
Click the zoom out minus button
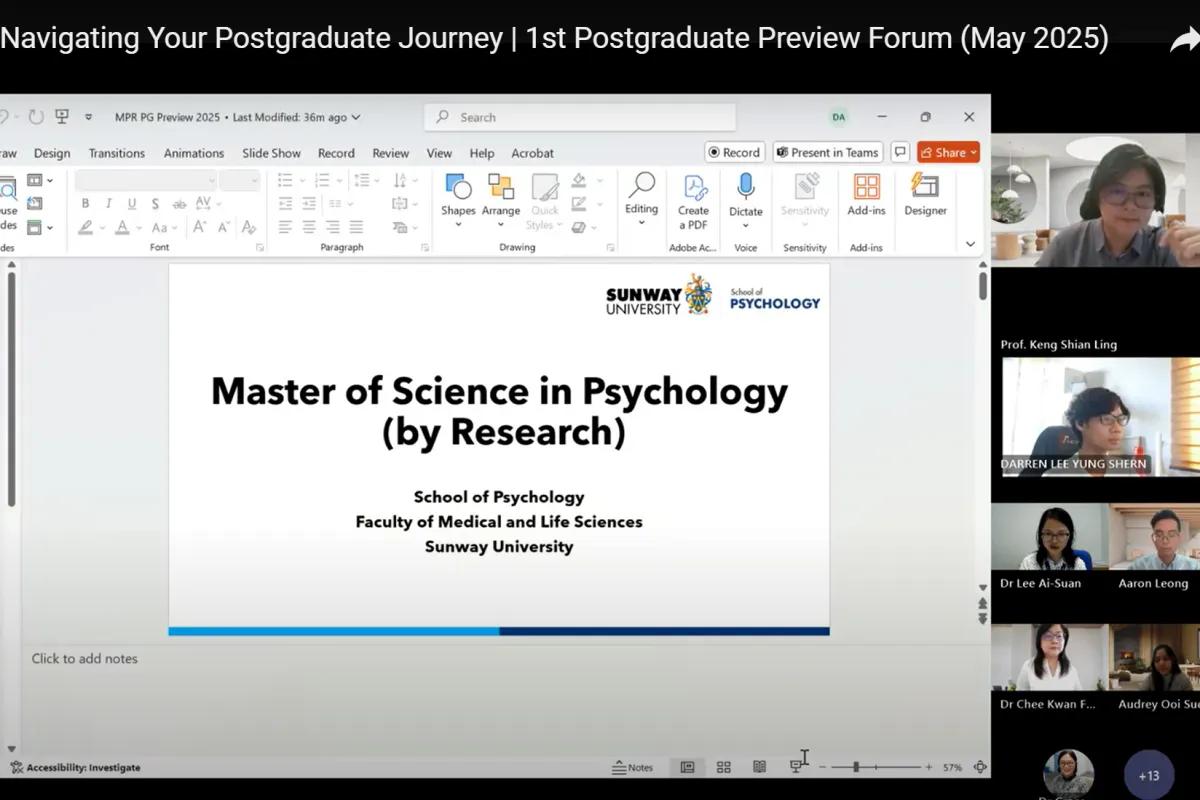pos(822,767)
